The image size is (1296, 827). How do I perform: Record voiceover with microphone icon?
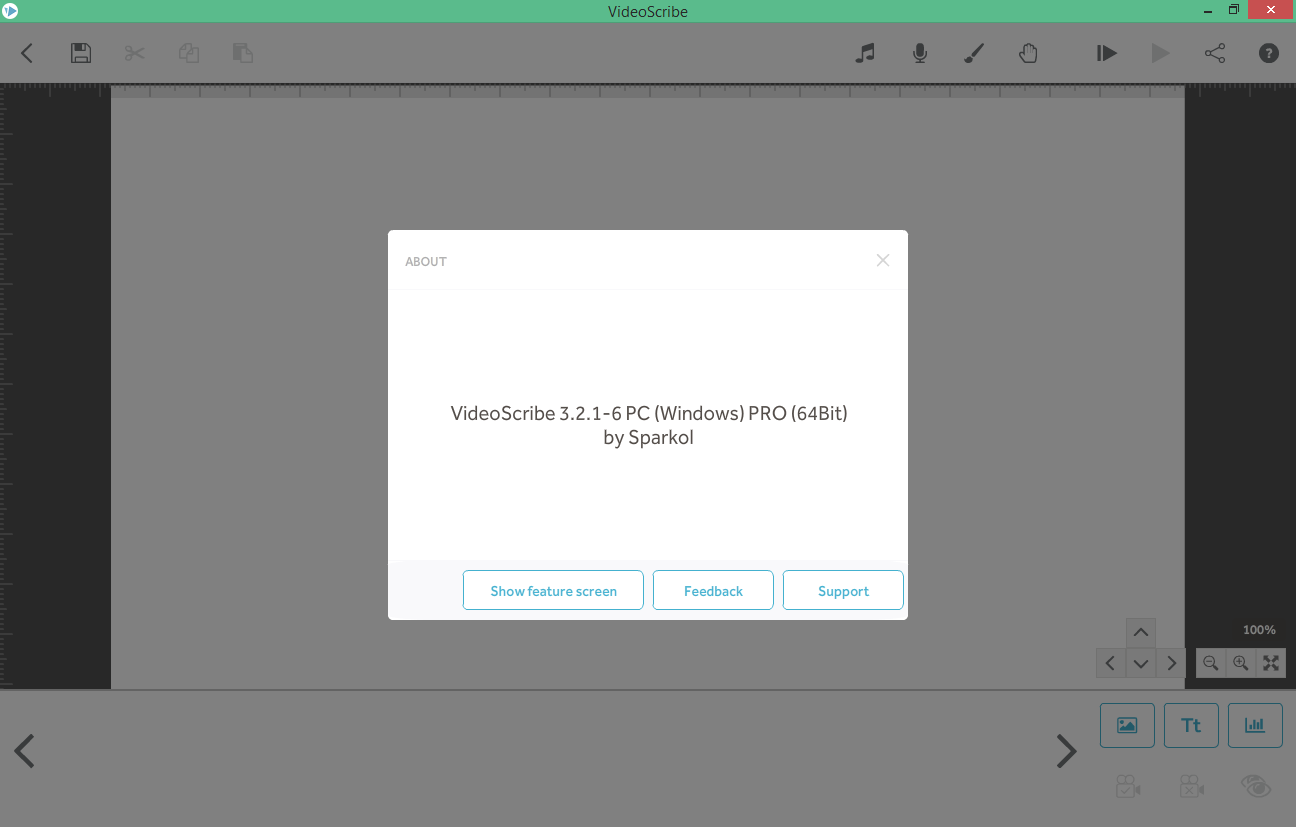[920, 53]
